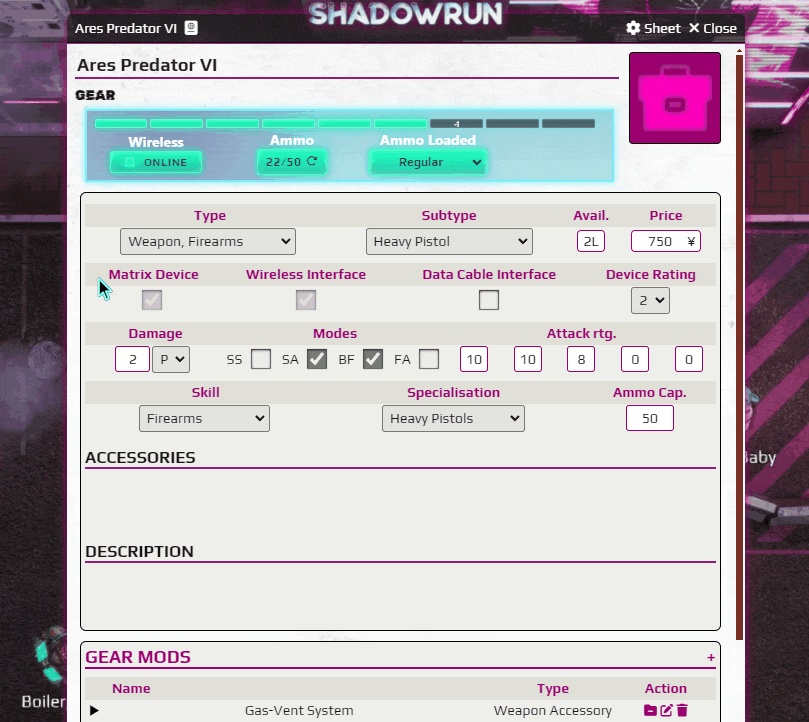The width and height of the screenshot is (809, 722).
Task: Click the fourth Attack rating field
Action: [x=635, y=359]
